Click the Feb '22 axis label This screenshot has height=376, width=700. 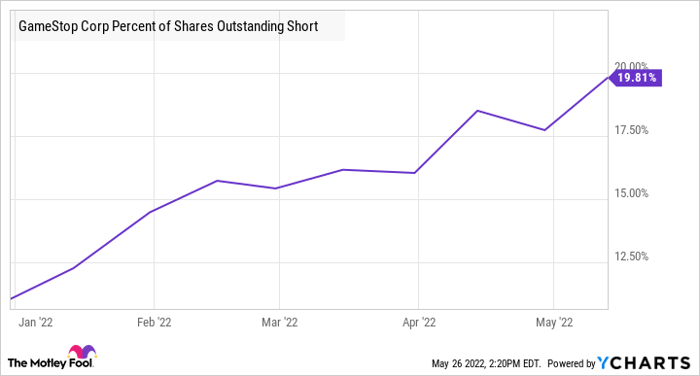154,322
